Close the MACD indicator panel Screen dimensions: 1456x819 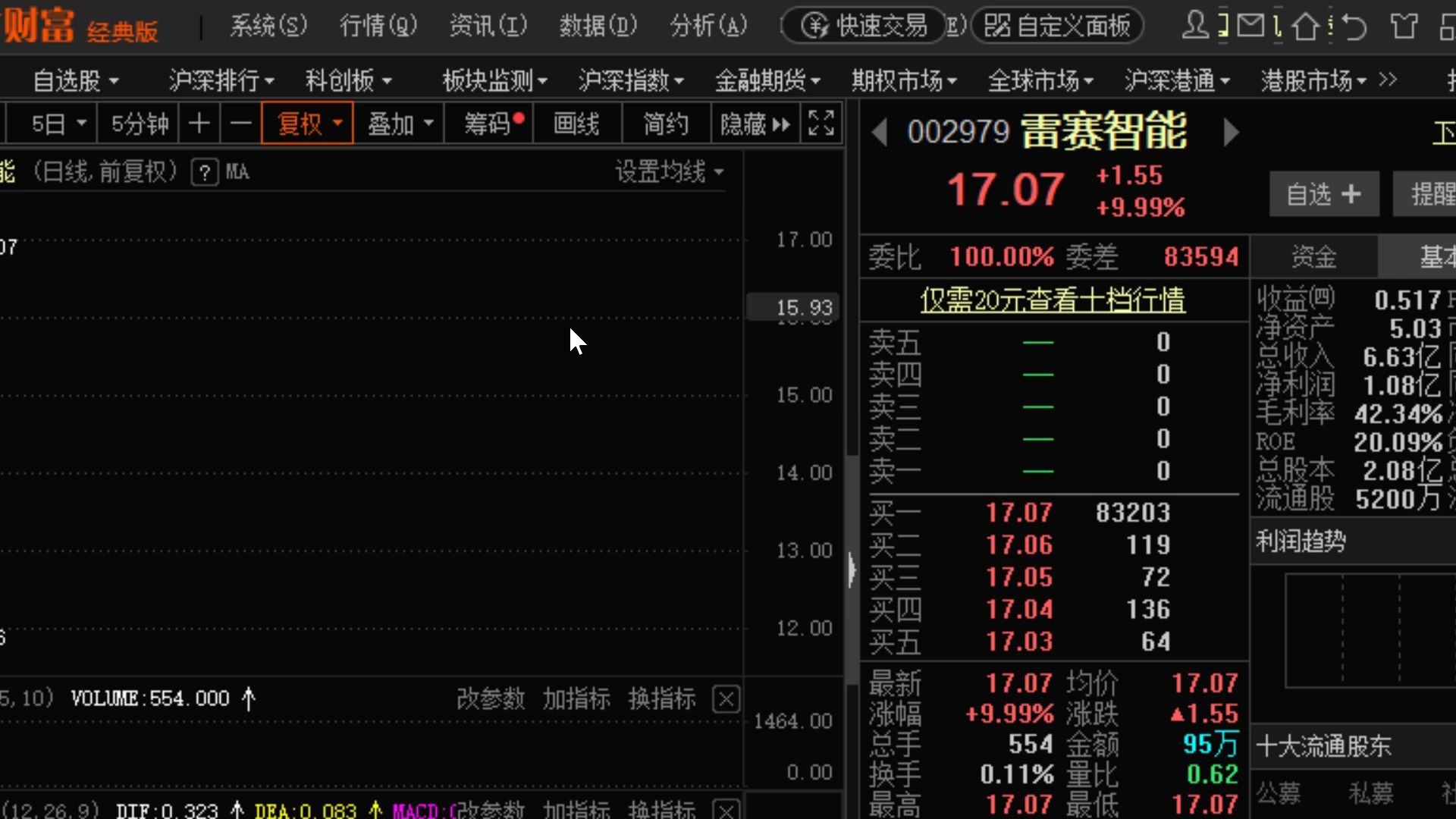[726, 810]
